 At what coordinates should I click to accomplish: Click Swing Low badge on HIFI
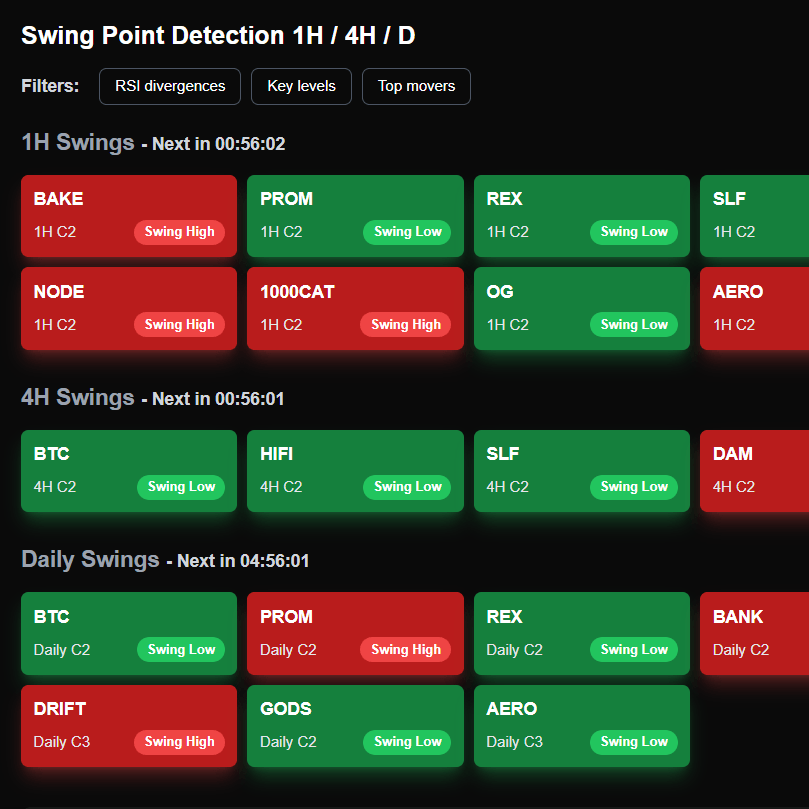click(407, 487)
